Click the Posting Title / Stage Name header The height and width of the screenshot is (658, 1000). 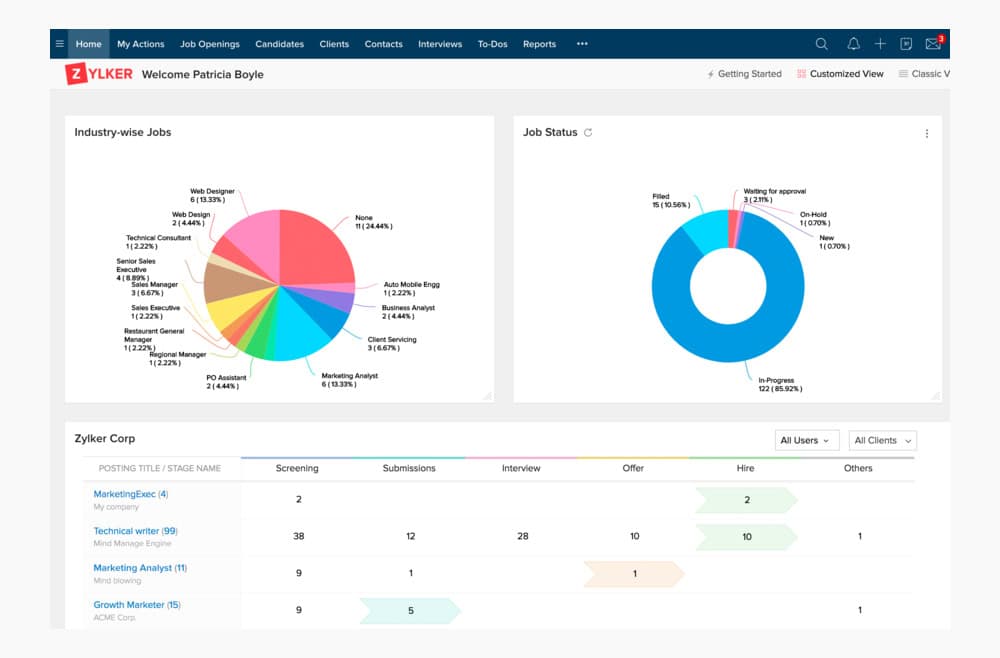coord(159,468)
